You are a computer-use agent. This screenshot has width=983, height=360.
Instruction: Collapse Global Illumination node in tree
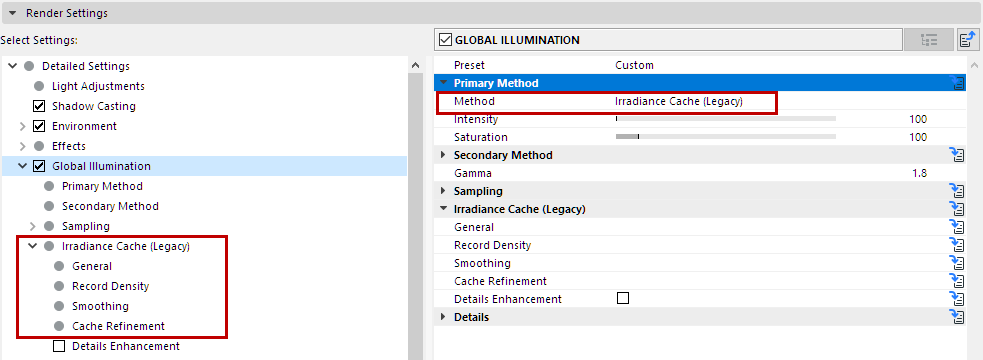[23, 166]
